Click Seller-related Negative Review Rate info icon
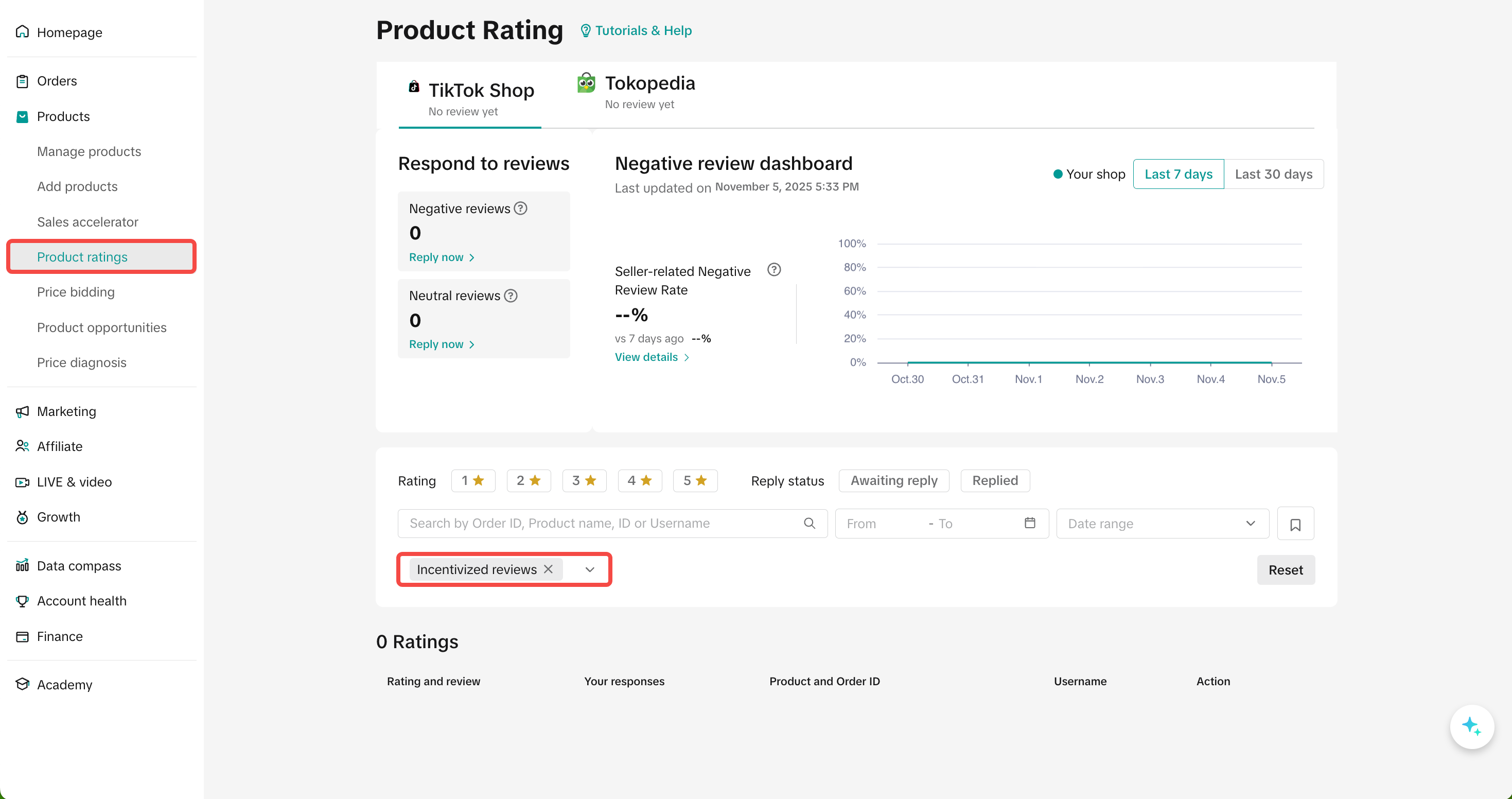1512x799 pixels. 773,270
